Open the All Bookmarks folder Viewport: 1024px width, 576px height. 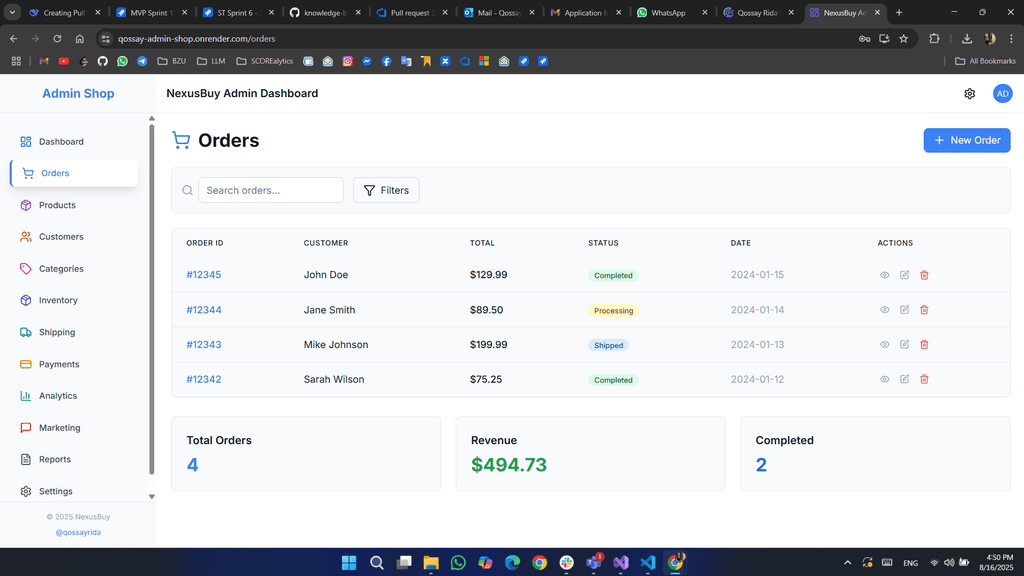pyautogui.click(x=985, y=61)
